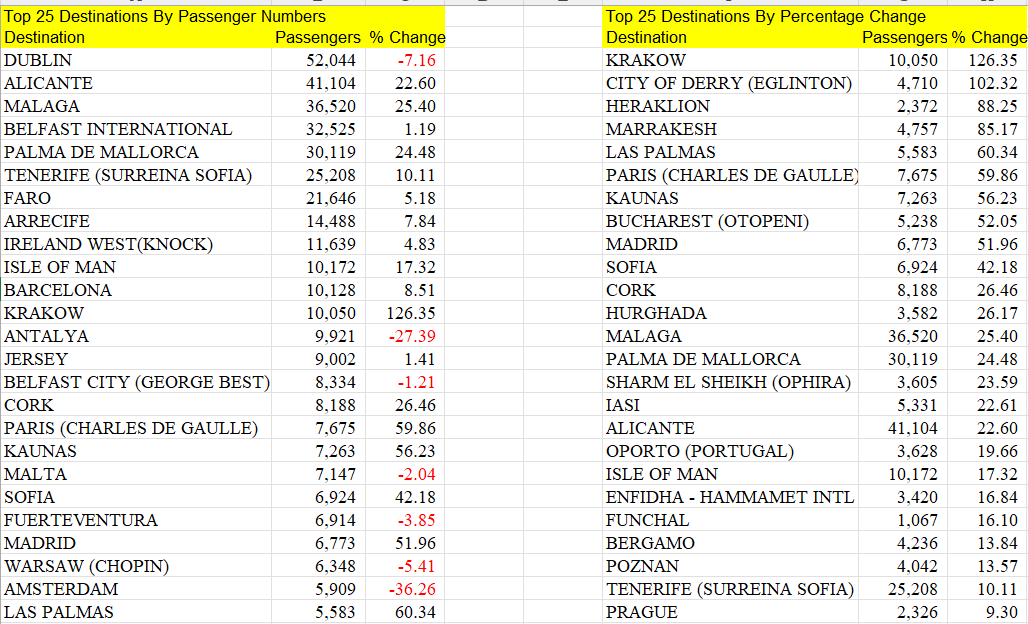Click Prague's 9.30 percent change value
The width and height of the screenshot is (1028, 624).
coord(987,612)
